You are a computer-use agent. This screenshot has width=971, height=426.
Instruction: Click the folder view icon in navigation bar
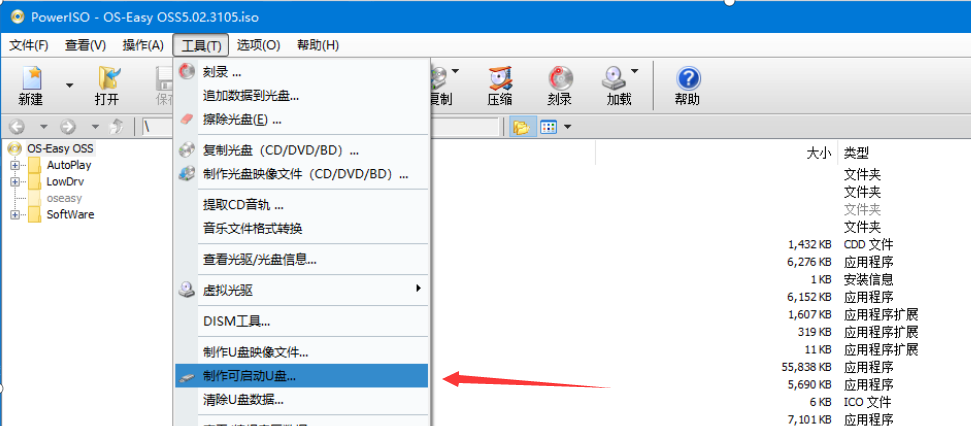coord(520,127)
